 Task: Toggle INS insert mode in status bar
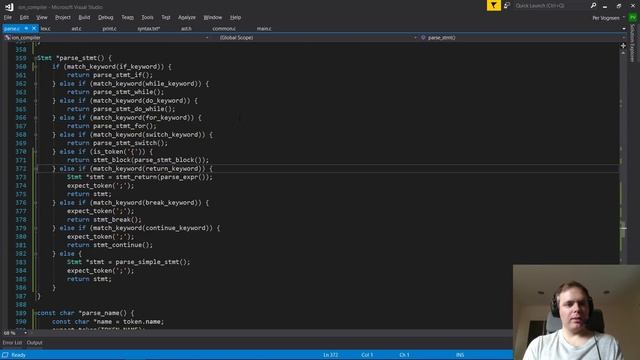(460, 355)
